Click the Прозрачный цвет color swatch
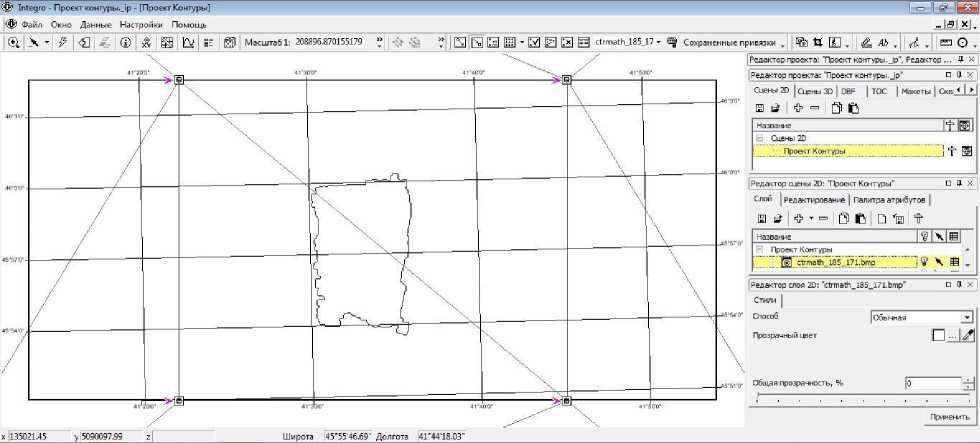980x443 pixels. (x=938, y=336)
